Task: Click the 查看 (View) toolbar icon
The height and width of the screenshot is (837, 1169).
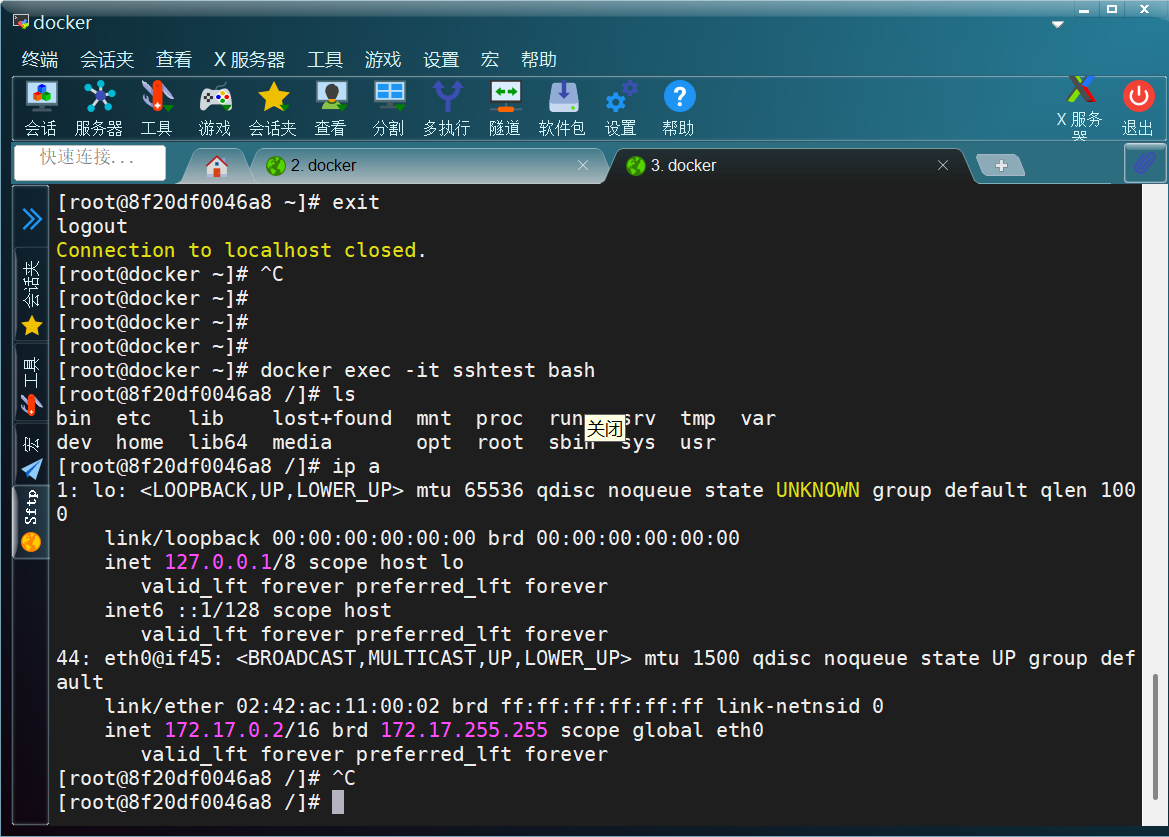Action: (330, 109)
